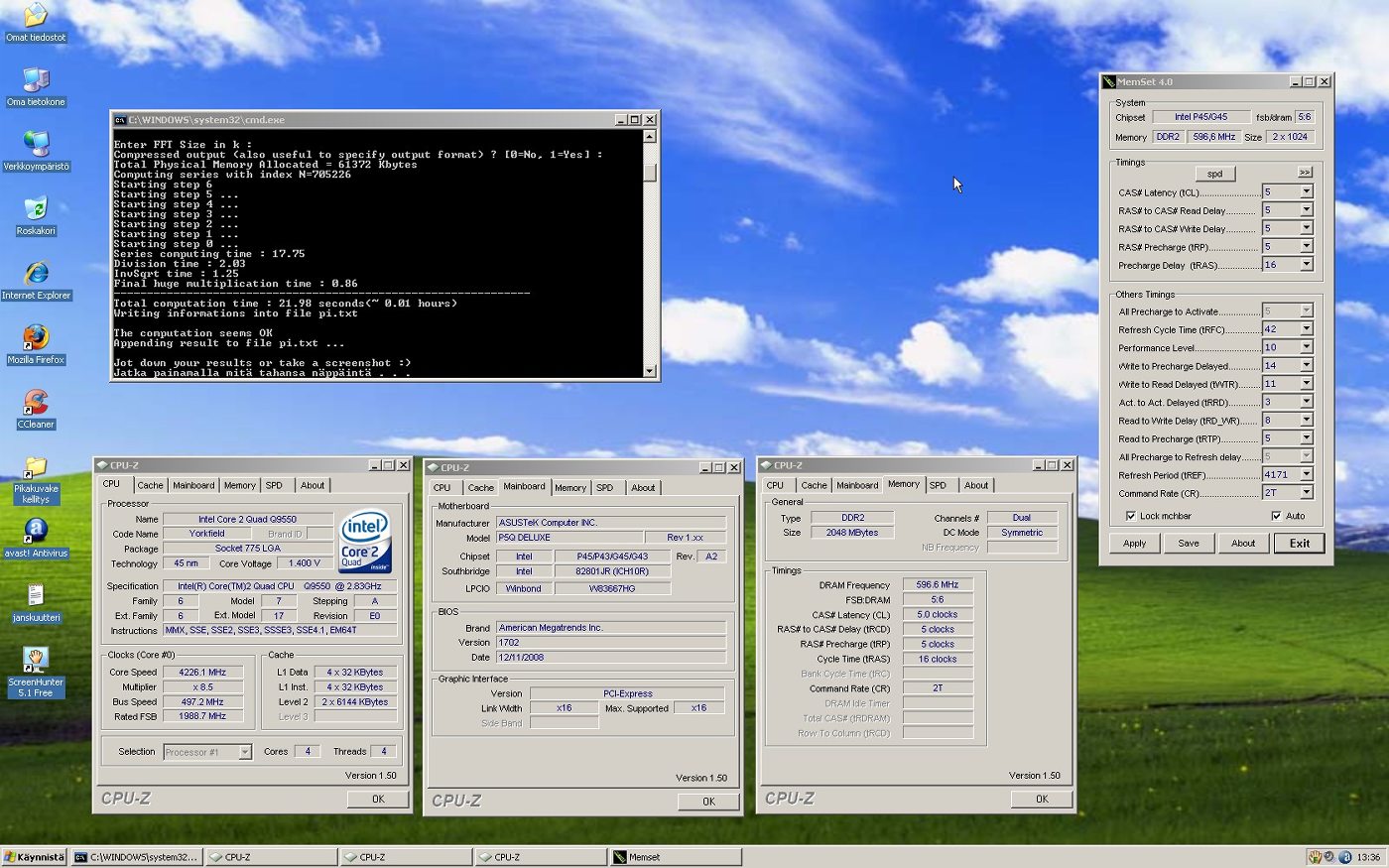Open the Performance Level dropdown in MemSet
This screenshot has width=1389, height=868.
point(1306,347)
